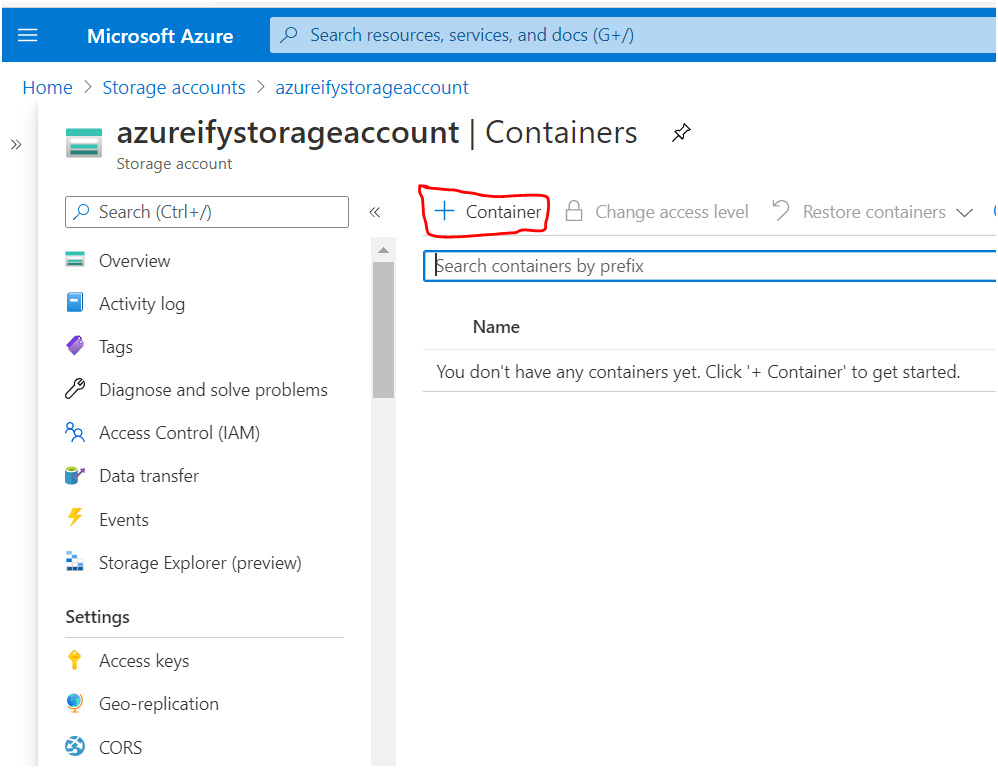
Task: Expand the collapsed left portal pane chevrons
Action: click(16, 144)
